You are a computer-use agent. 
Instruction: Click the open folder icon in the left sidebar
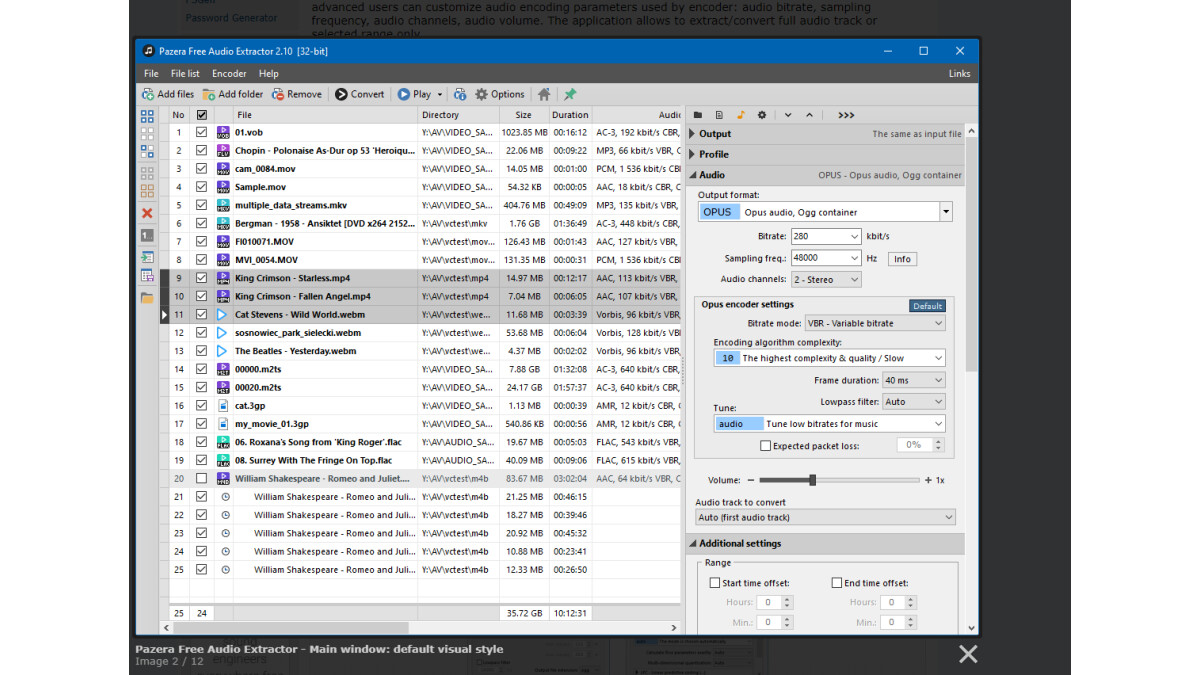point(146,294)
